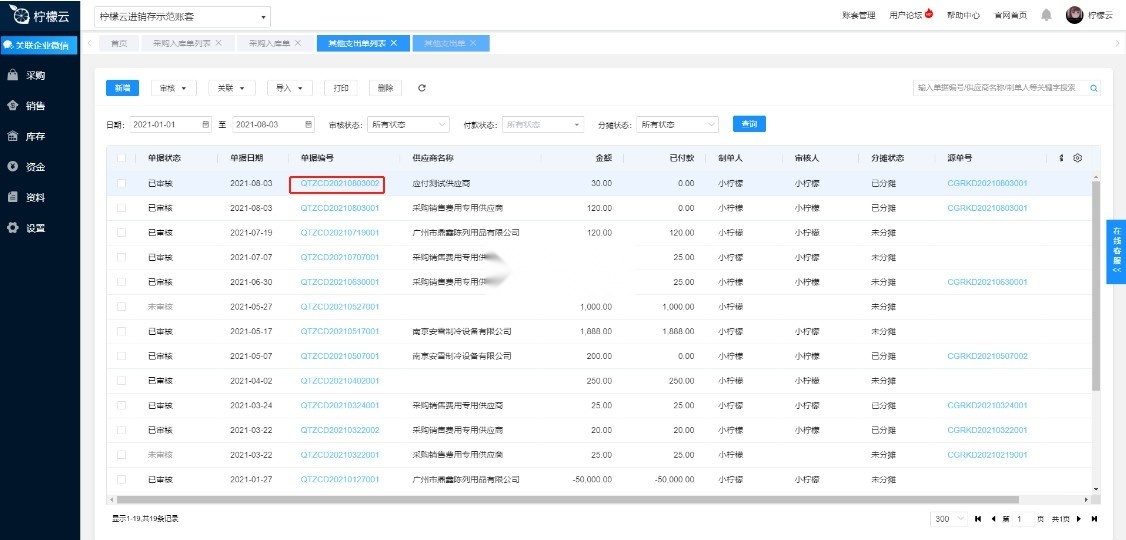The image size is (1126, 540).
Task: Check the row for QTZCD20210803002
Action: 121,184
